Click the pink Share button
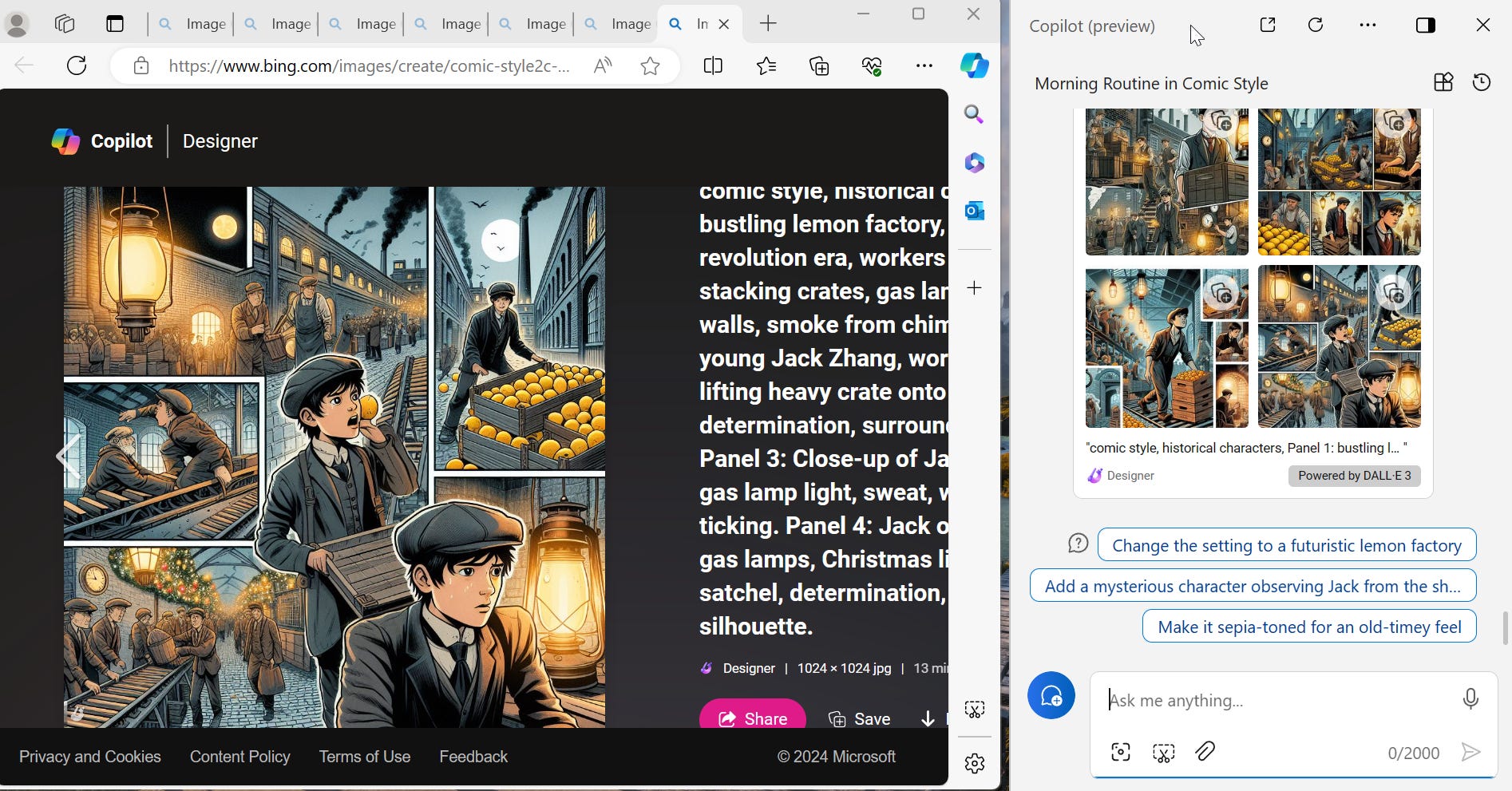The height and width of the screenshot is (791, 1512). tap(753, 715)
